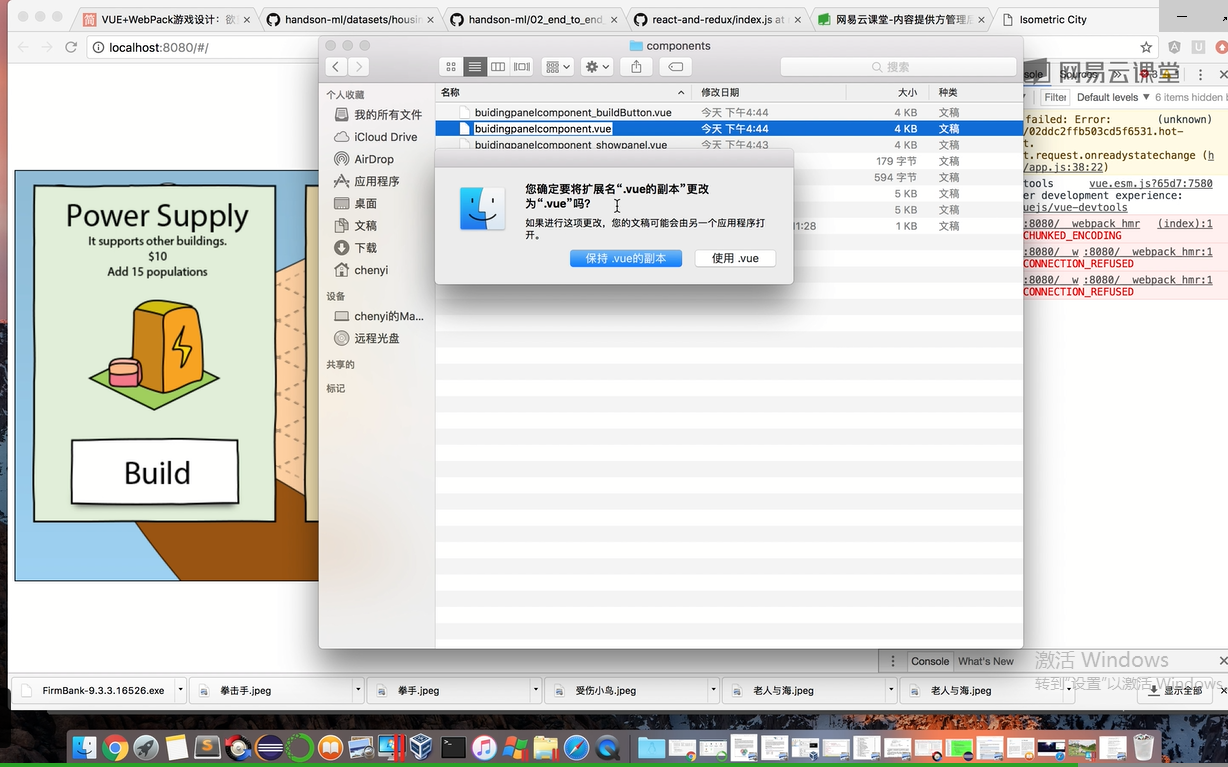This screenshot has height=767, width=1228.
Task: Click 使用 .vue button in dialog
Action: (735, 258)
